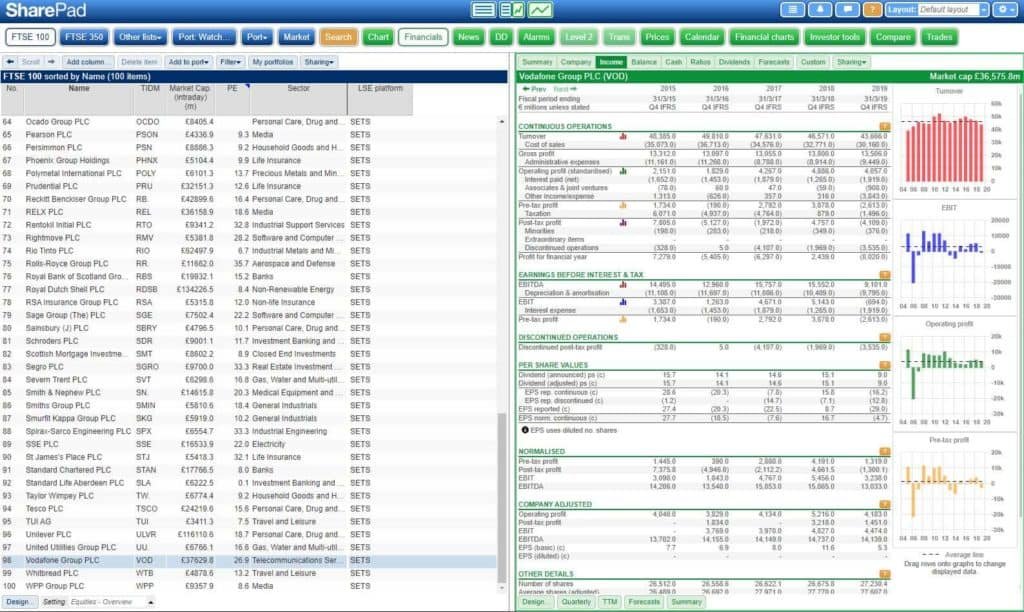The image size is (1024, 612).
Task: Open the Compare view button
Action: pos(893,37)
